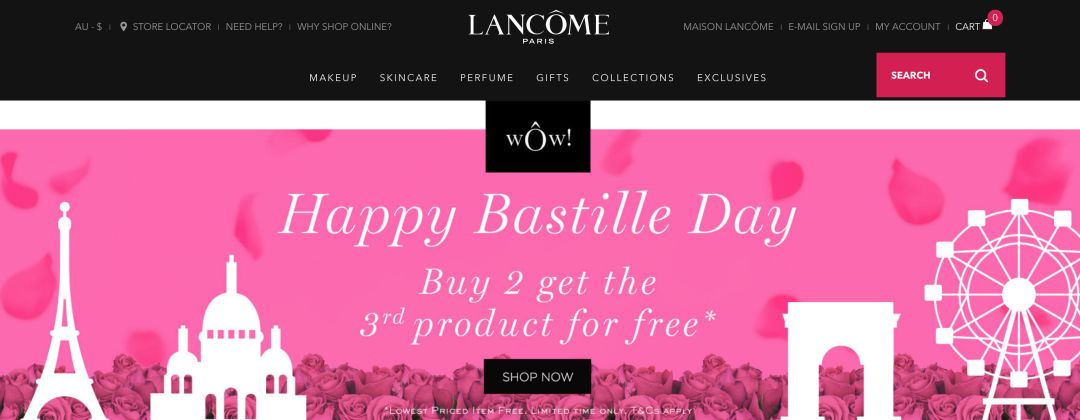Open the Why Shop Online? link
Screen dimensions: 1080x420
344,27
